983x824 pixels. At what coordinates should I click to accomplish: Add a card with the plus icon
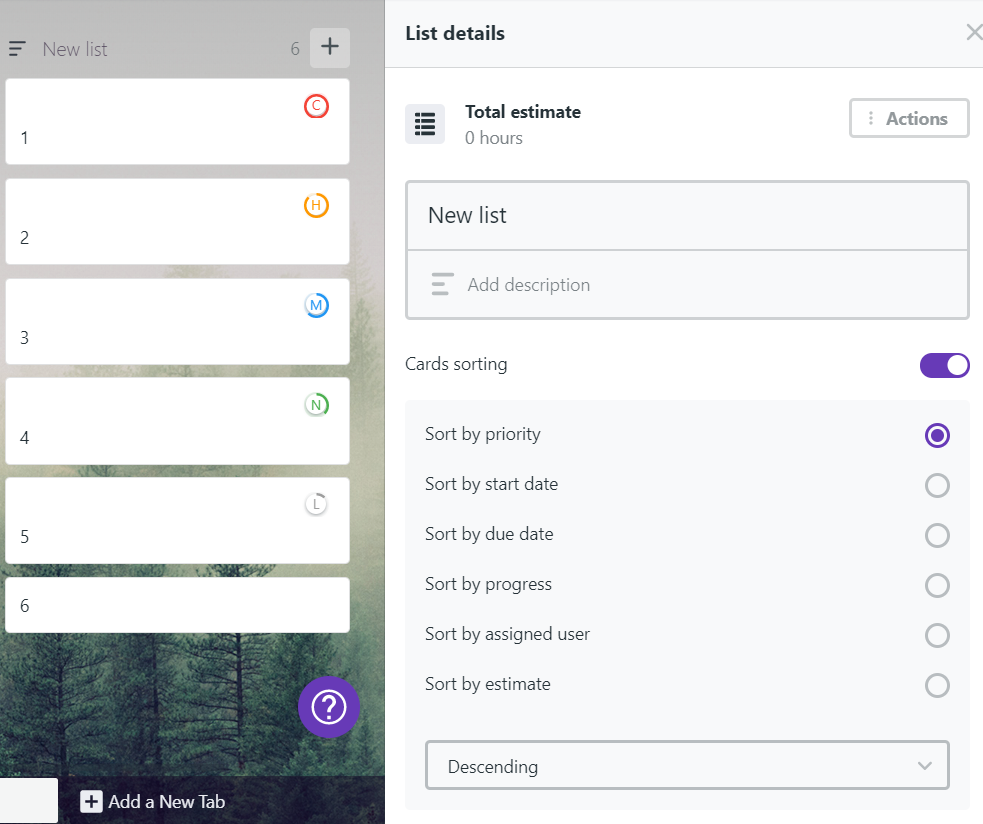pos(330,47)
